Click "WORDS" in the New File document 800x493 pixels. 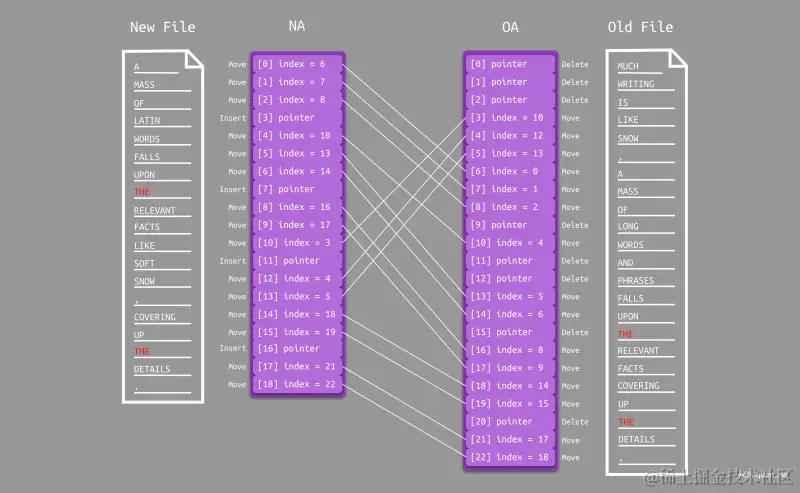[x=147, y=139]
